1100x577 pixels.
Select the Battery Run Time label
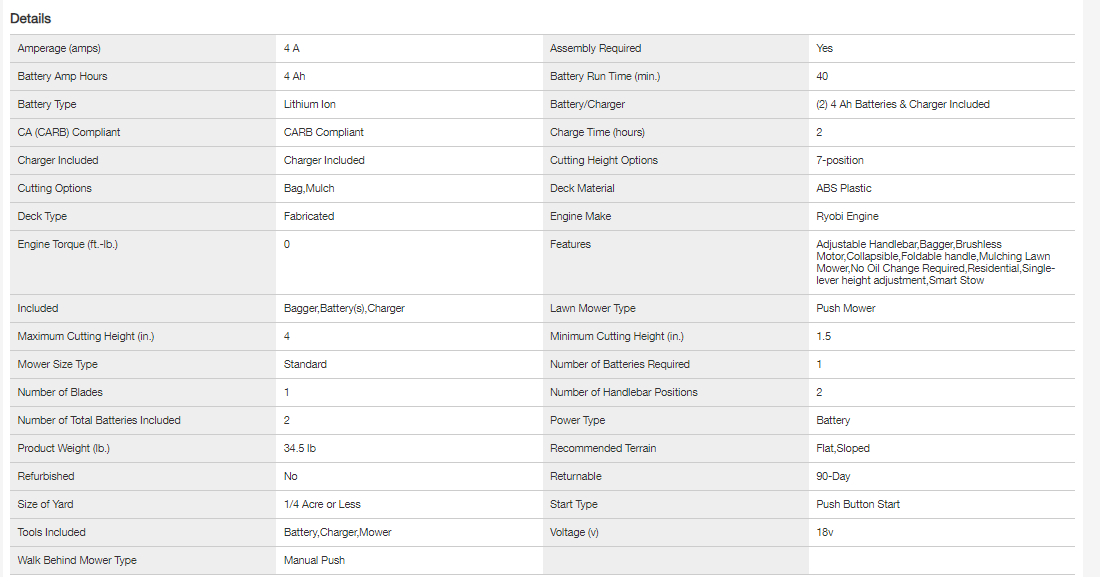[604, 77]
